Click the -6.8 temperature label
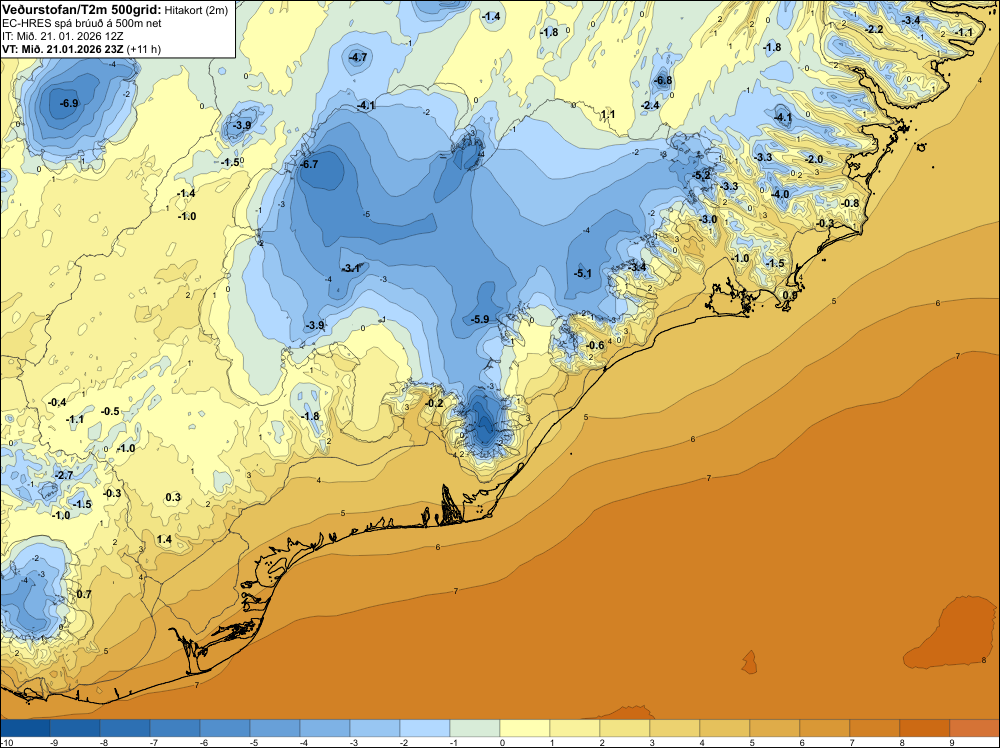Screen dimensions: 1000x748 pos(663,80)
